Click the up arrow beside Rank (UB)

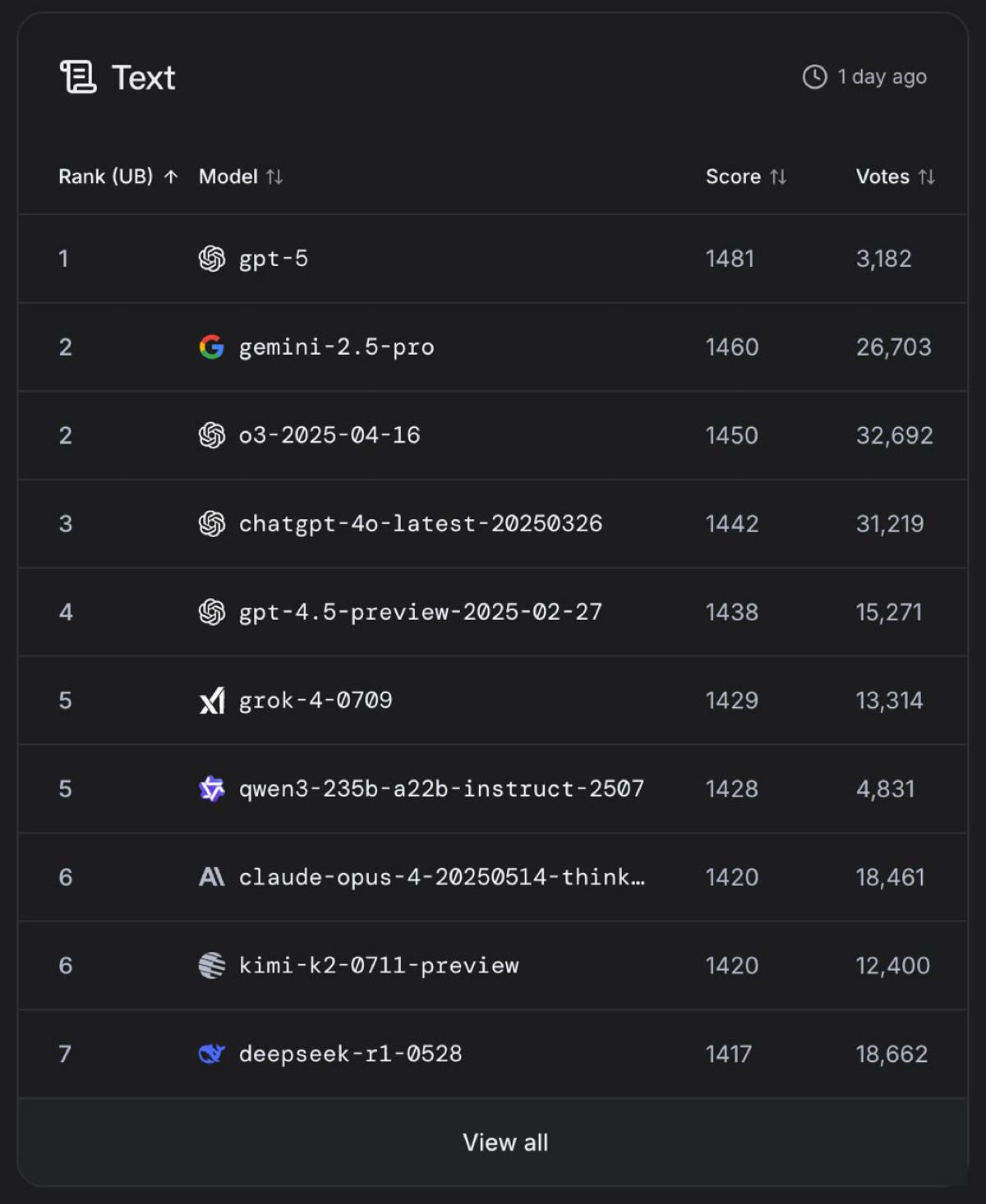coord(171,177)
